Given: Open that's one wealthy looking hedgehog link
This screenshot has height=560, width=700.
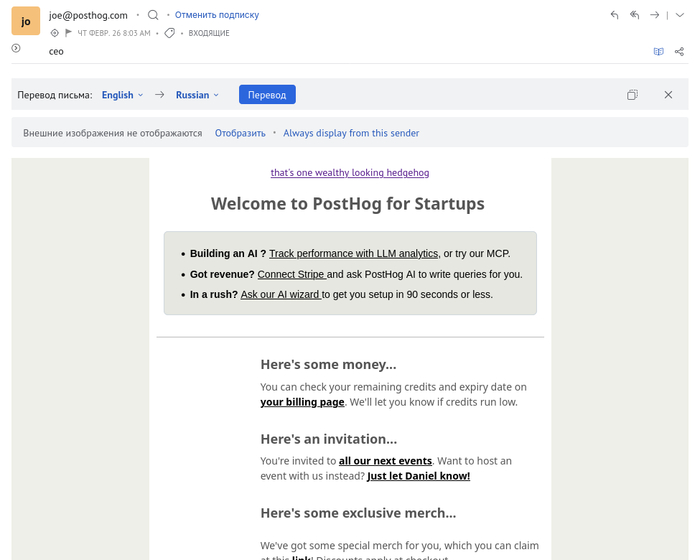Looking at the screenshot, I should pos(350,173).
